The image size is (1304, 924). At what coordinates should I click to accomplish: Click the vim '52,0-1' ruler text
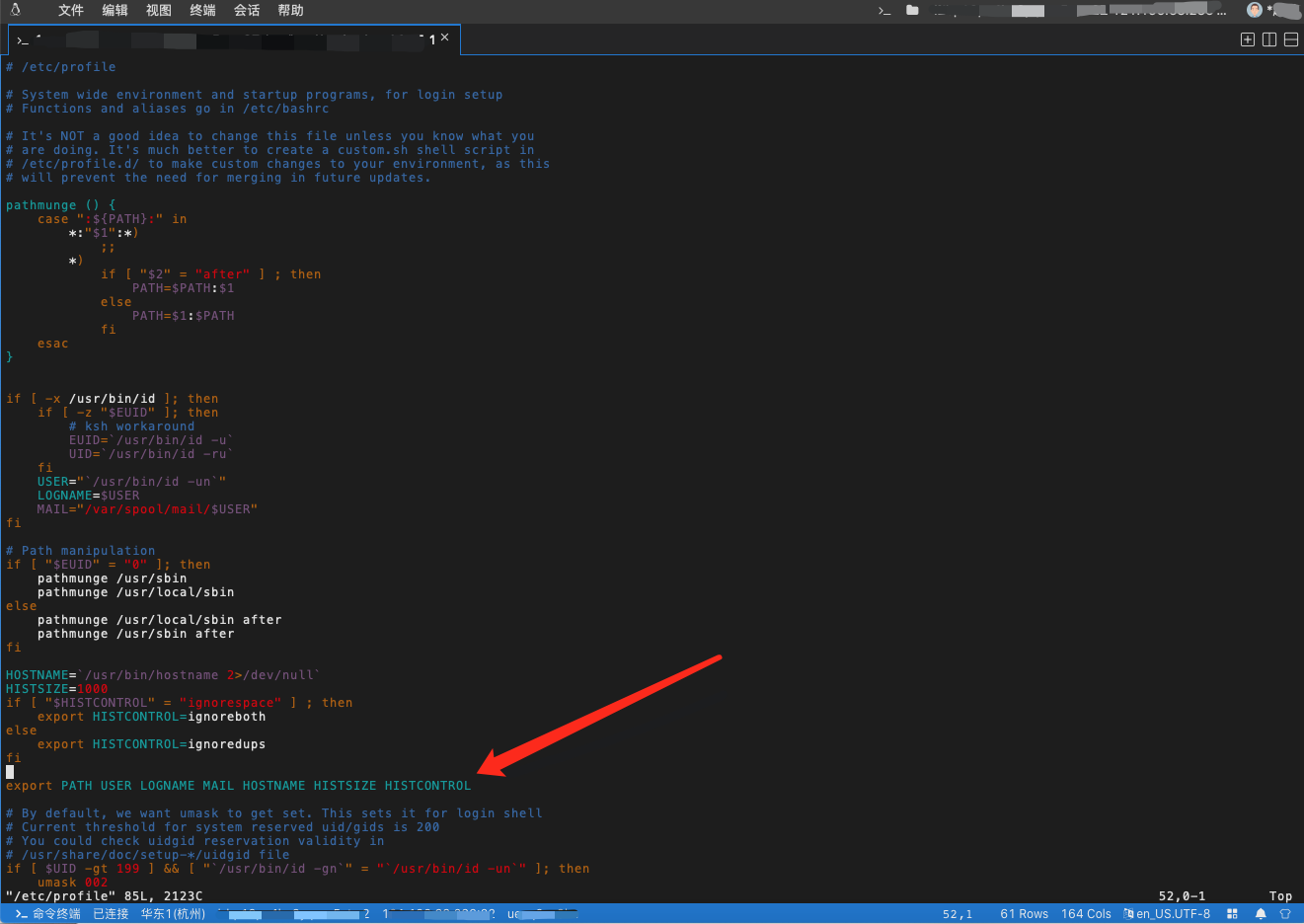coord(1182,896)
